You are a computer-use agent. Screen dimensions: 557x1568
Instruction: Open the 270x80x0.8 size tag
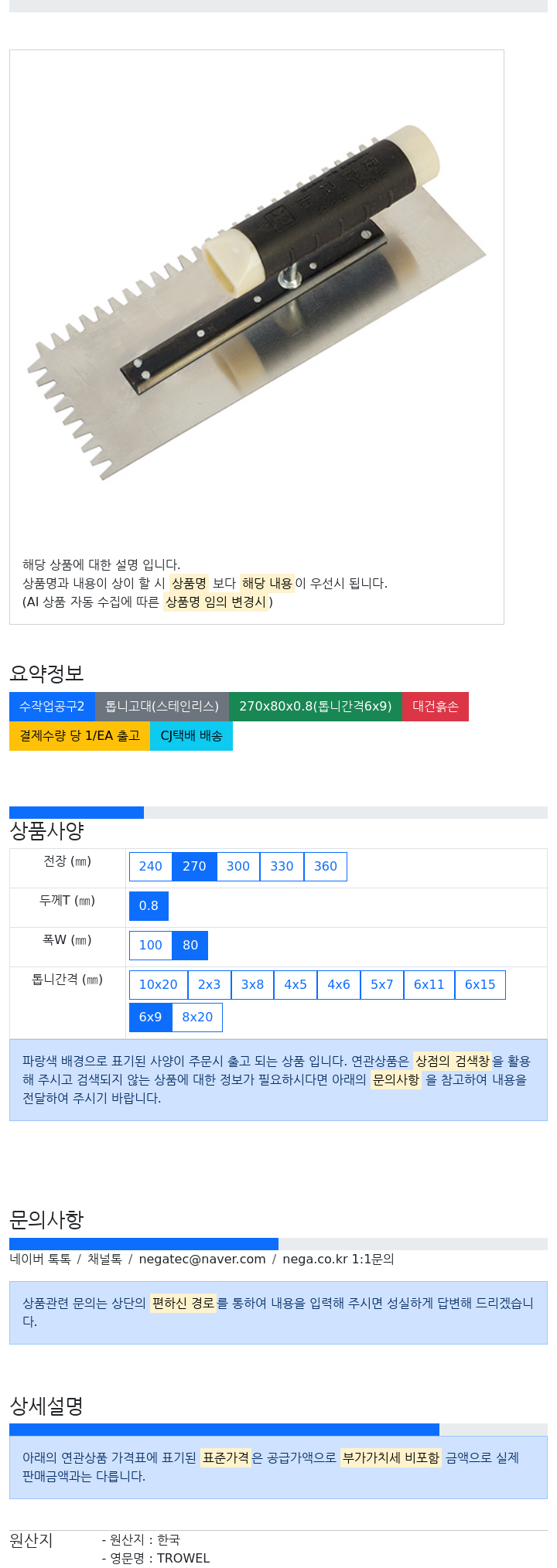click(x=316, y=707)
